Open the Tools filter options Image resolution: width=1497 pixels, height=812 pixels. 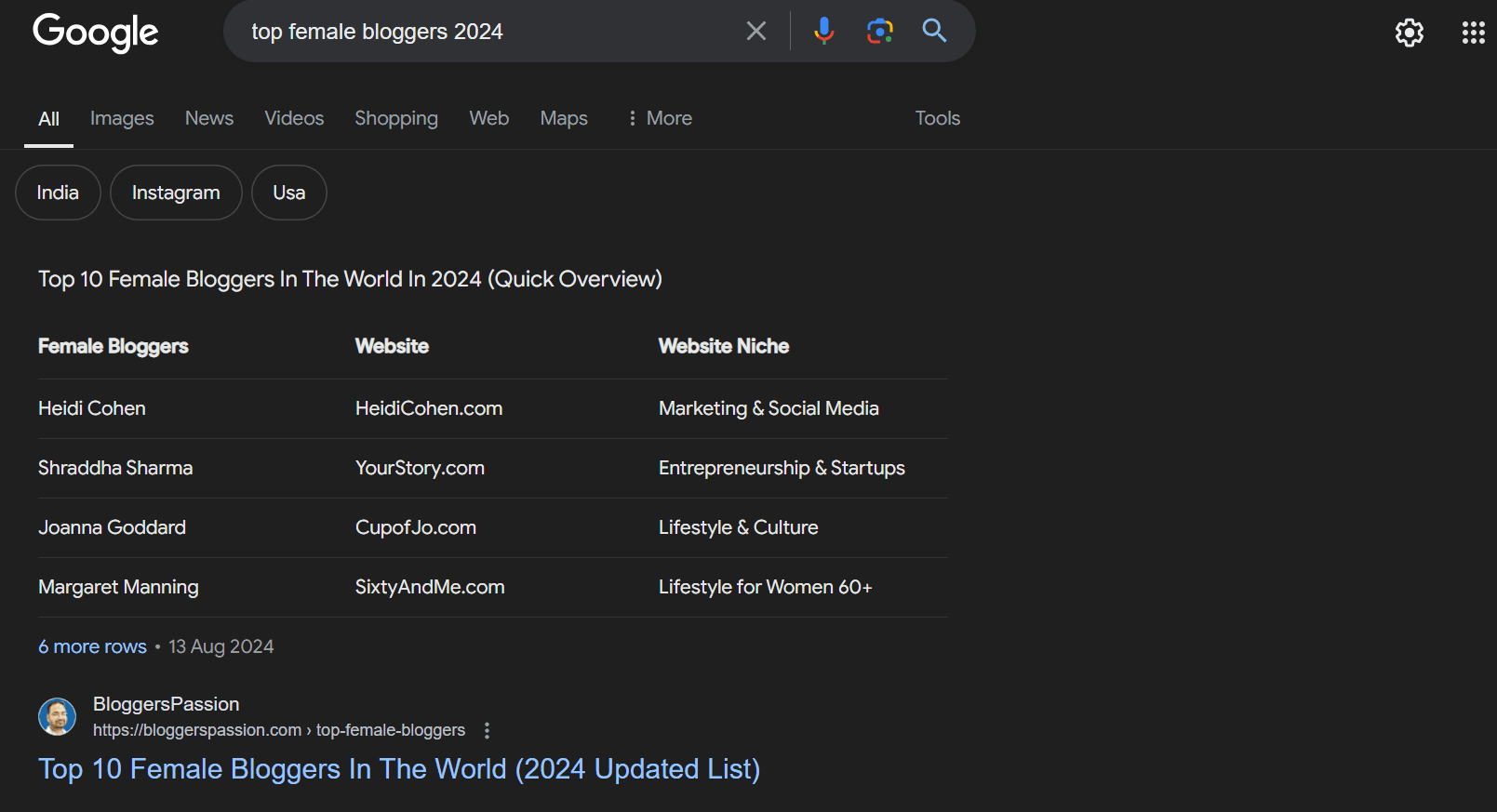coord(937,118)
